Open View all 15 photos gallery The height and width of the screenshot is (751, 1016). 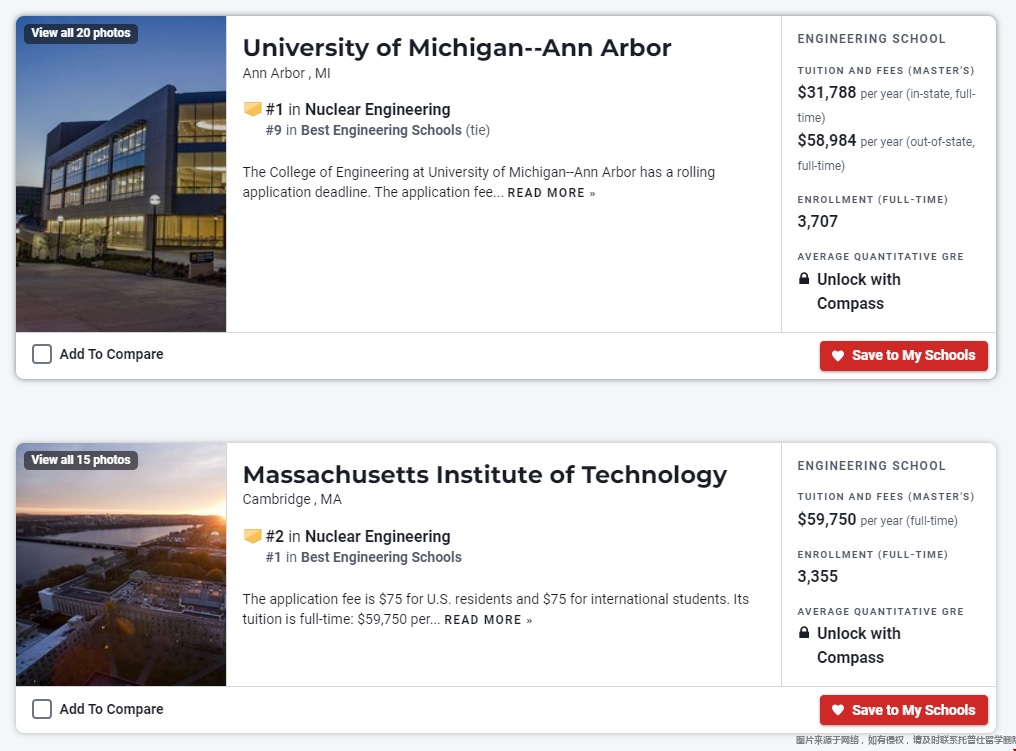81,460
